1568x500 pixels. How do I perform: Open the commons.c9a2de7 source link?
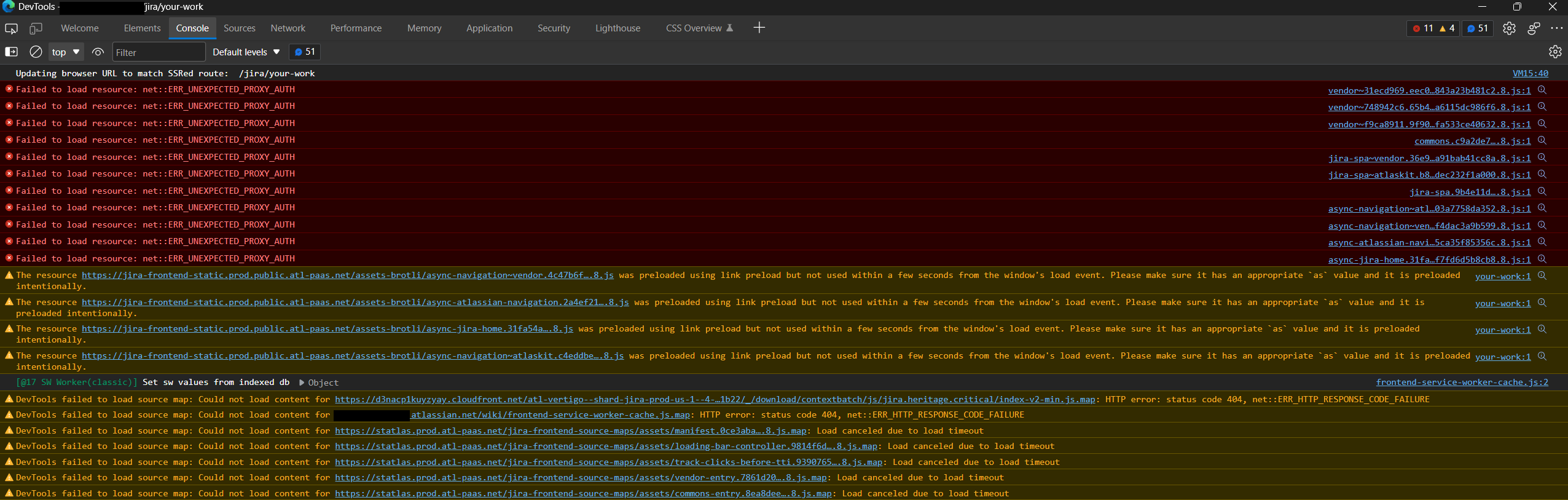1473,141
